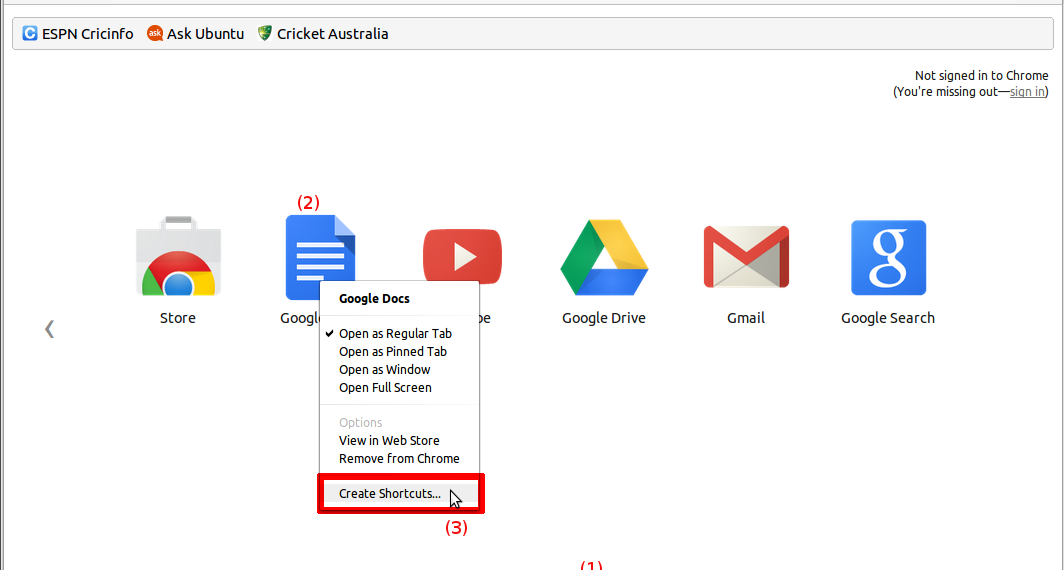Open the Cricket Australia bookmark
Viewport: 1064px width, 570px height.
323,33
